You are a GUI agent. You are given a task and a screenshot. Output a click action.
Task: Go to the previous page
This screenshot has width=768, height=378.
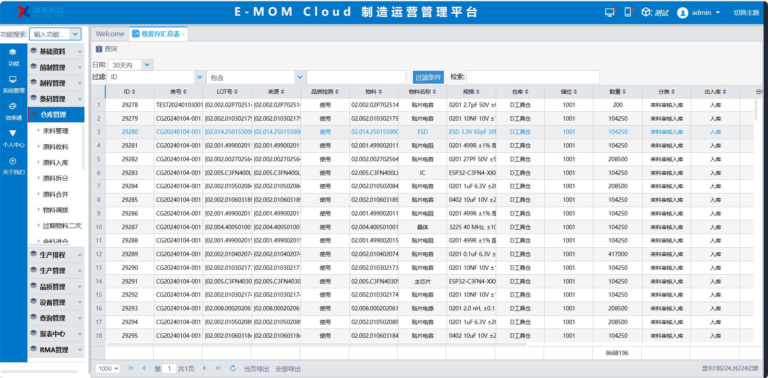144,368
